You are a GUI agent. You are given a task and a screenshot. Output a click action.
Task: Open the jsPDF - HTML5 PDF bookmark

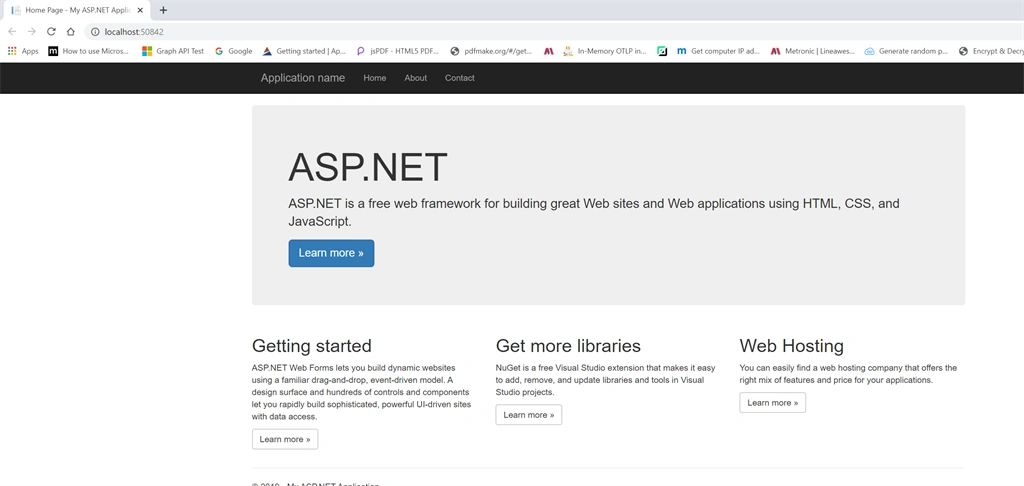[398, 51]
